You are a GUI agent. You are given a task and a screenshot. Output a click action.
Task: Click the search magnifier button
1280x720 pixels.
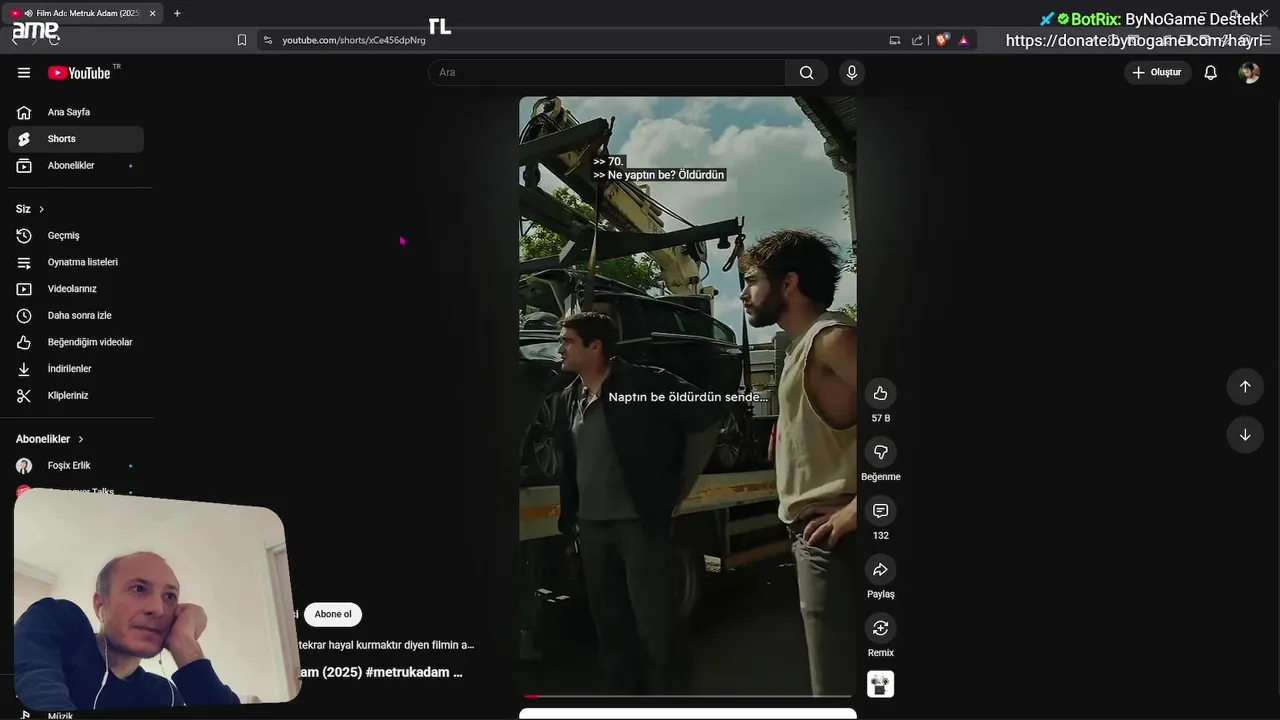click(807, 72)
